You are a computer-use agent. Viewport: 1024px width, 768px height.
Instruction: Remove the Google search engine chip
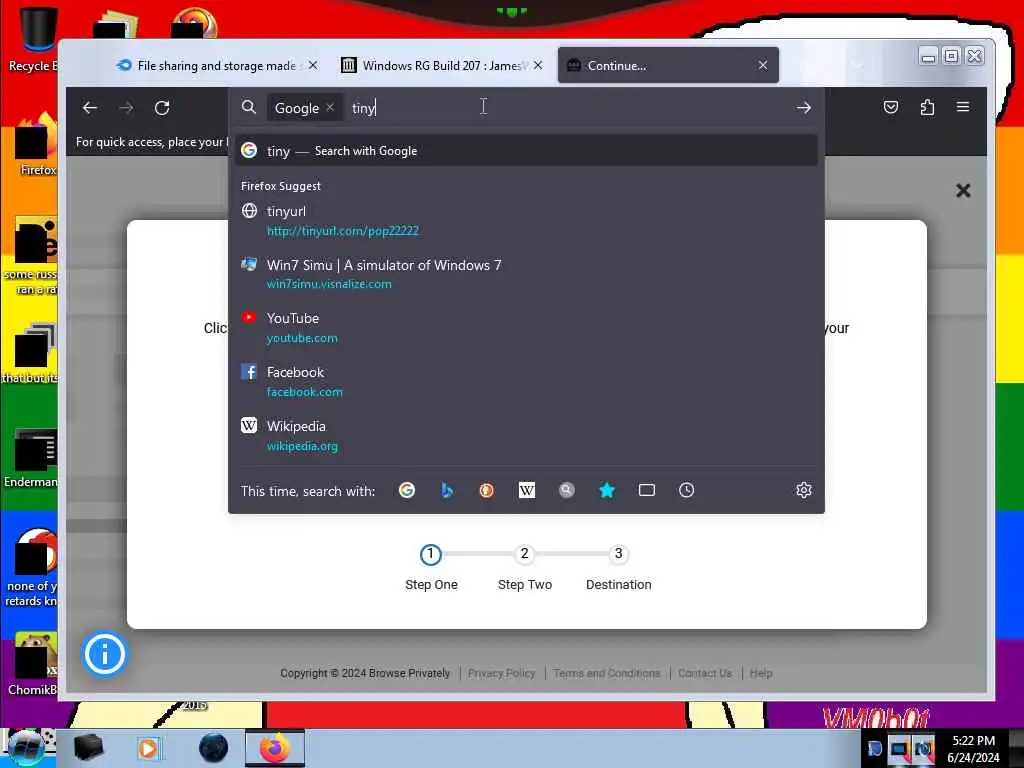330,108
